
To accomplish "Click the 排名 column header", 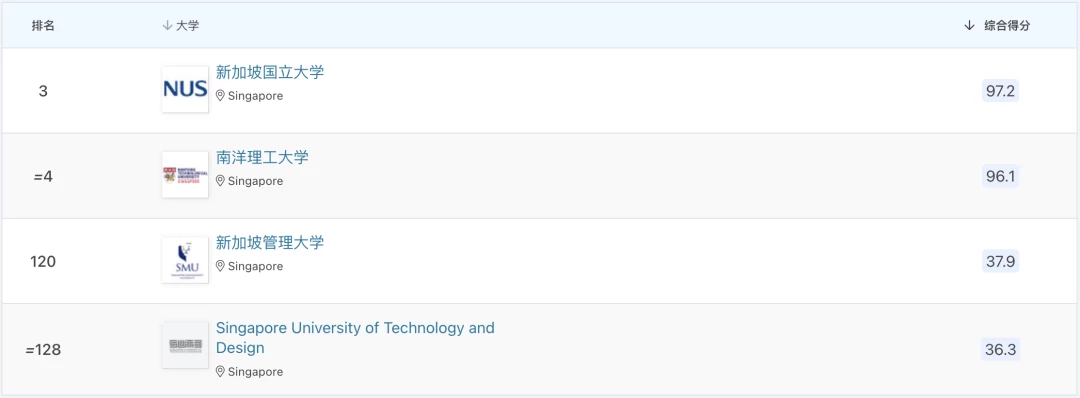I will [43, 25].
